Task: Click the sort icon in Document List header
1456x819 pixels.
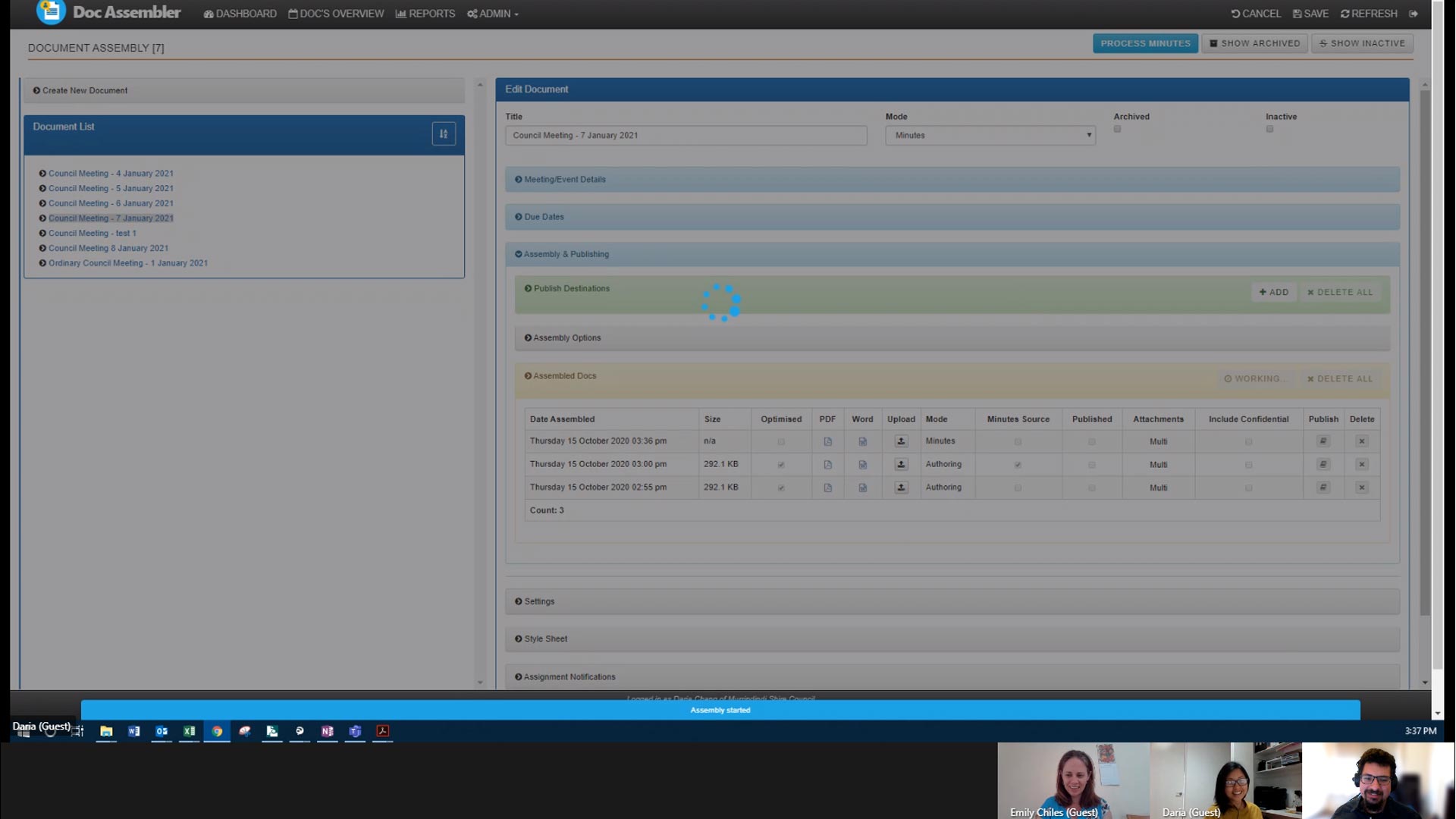Action: point(444,134)
